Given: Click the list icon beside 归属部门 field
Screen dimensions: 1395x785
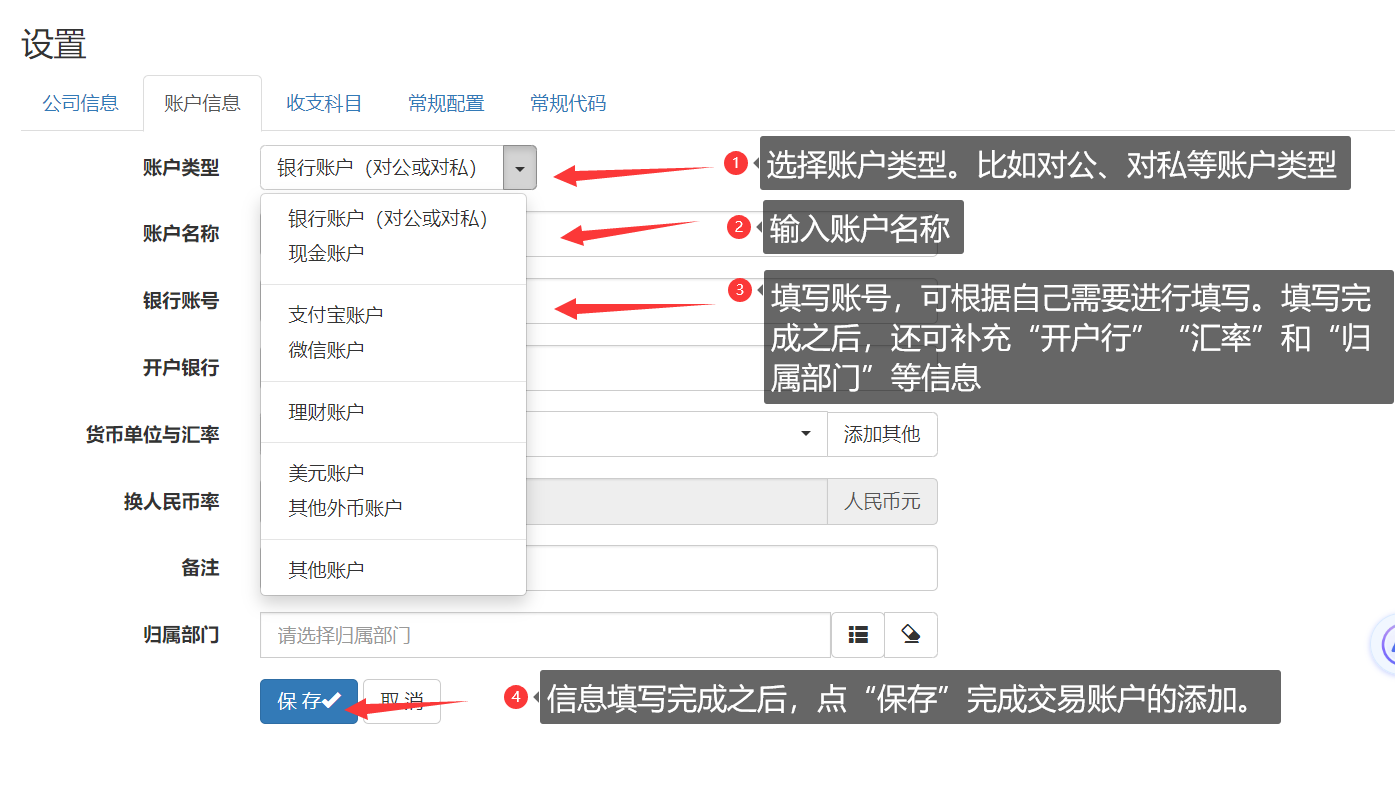Looking at the screenshot, I should 857,635.
